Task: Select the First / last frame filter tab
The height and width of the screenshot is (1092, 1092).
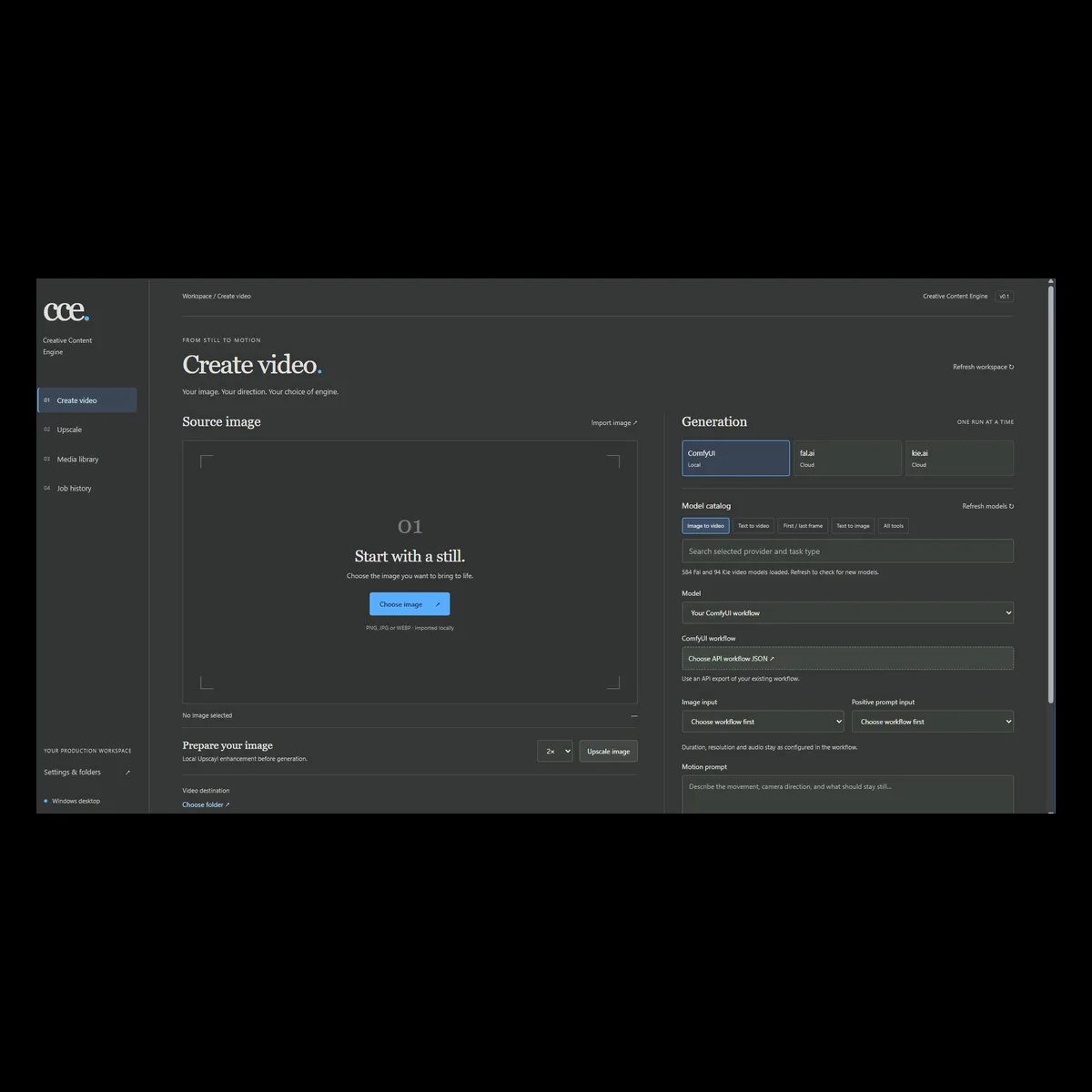Action: tap(803, 526)
